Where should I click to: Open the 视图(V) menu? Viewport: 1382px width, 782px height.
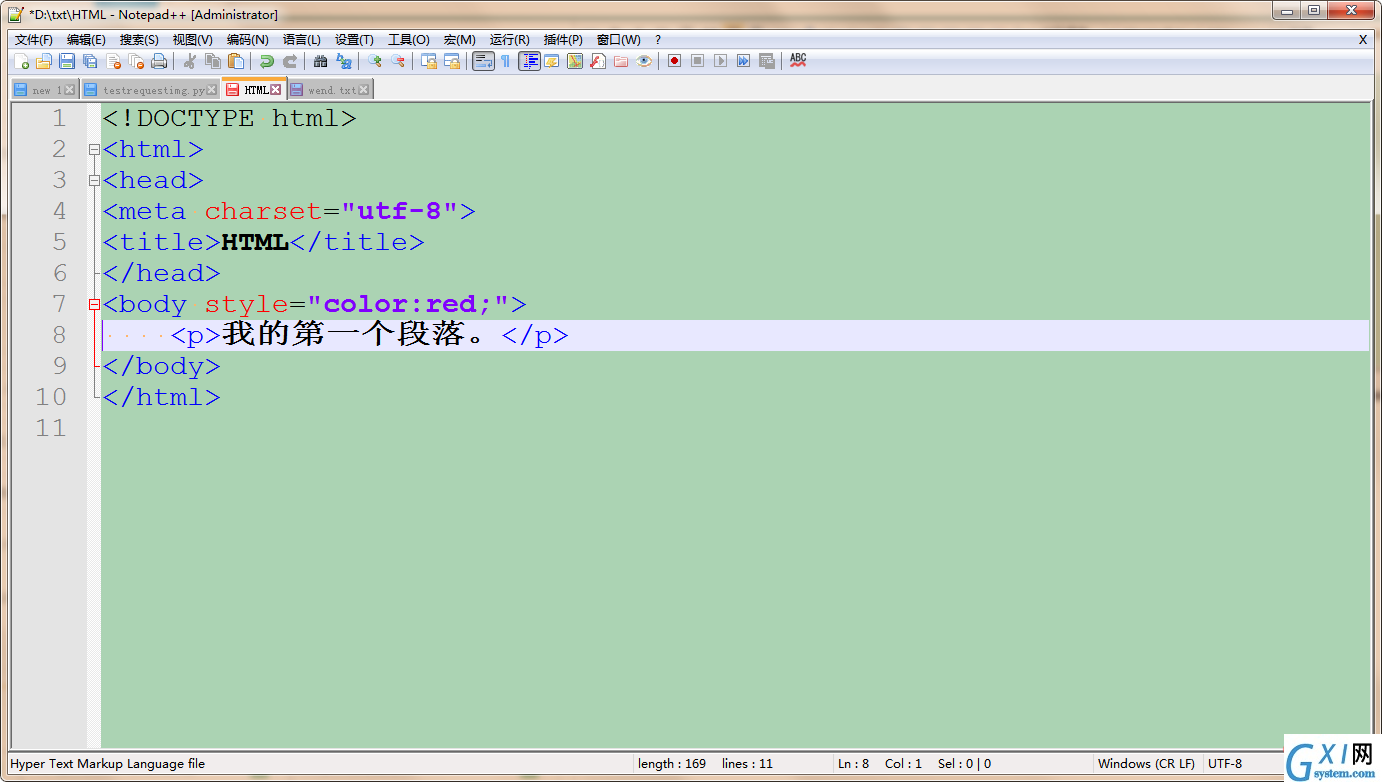[192, 40]
